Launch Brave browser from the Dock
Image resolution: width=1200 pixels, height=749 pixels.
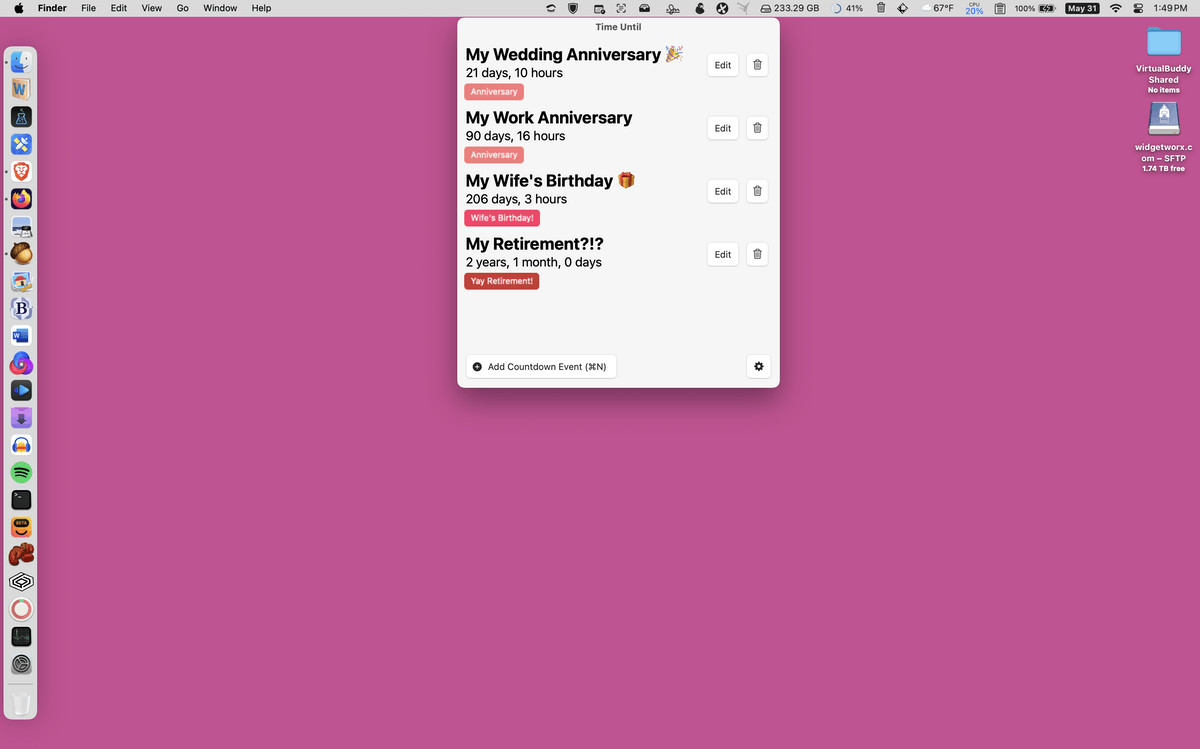click(x=21, y=171)
